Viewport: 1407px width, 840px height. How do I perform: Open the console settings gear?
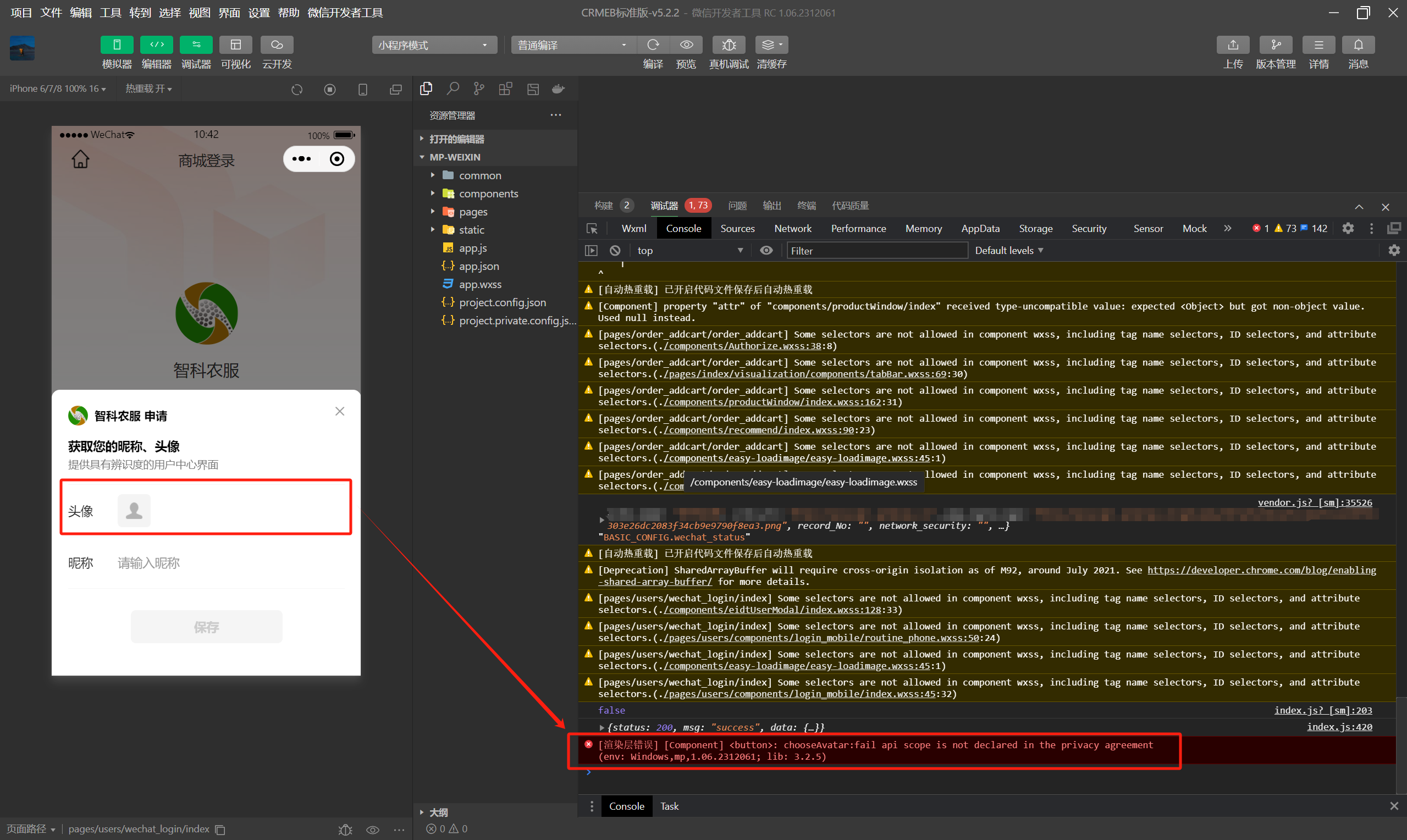tap(1393, 250)
